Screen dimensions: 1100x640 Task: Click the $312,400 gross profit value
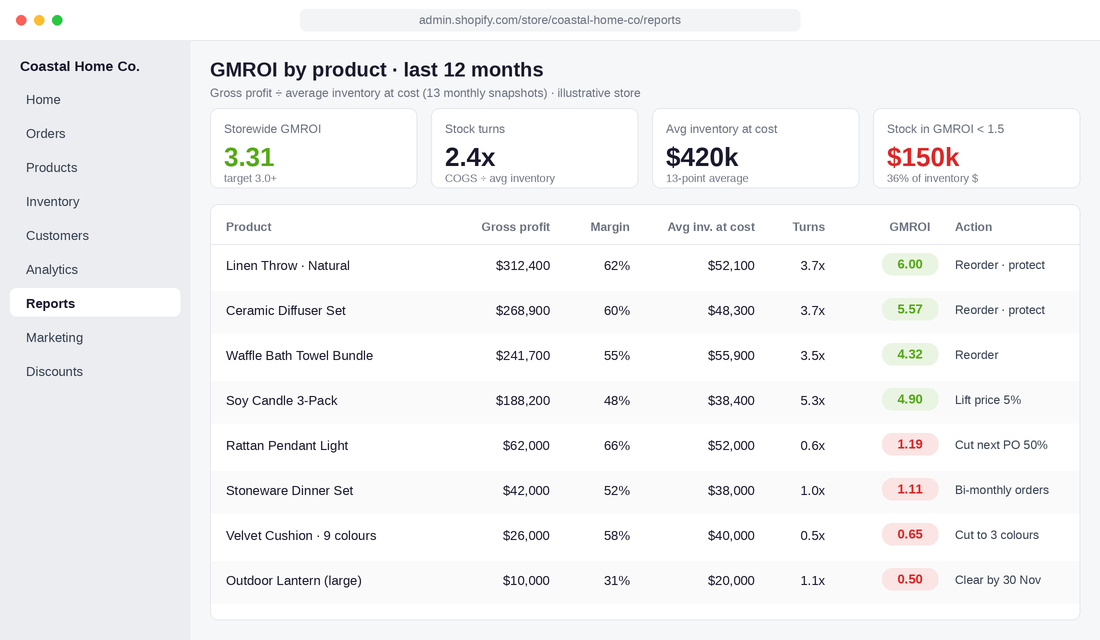coord(523,265)
